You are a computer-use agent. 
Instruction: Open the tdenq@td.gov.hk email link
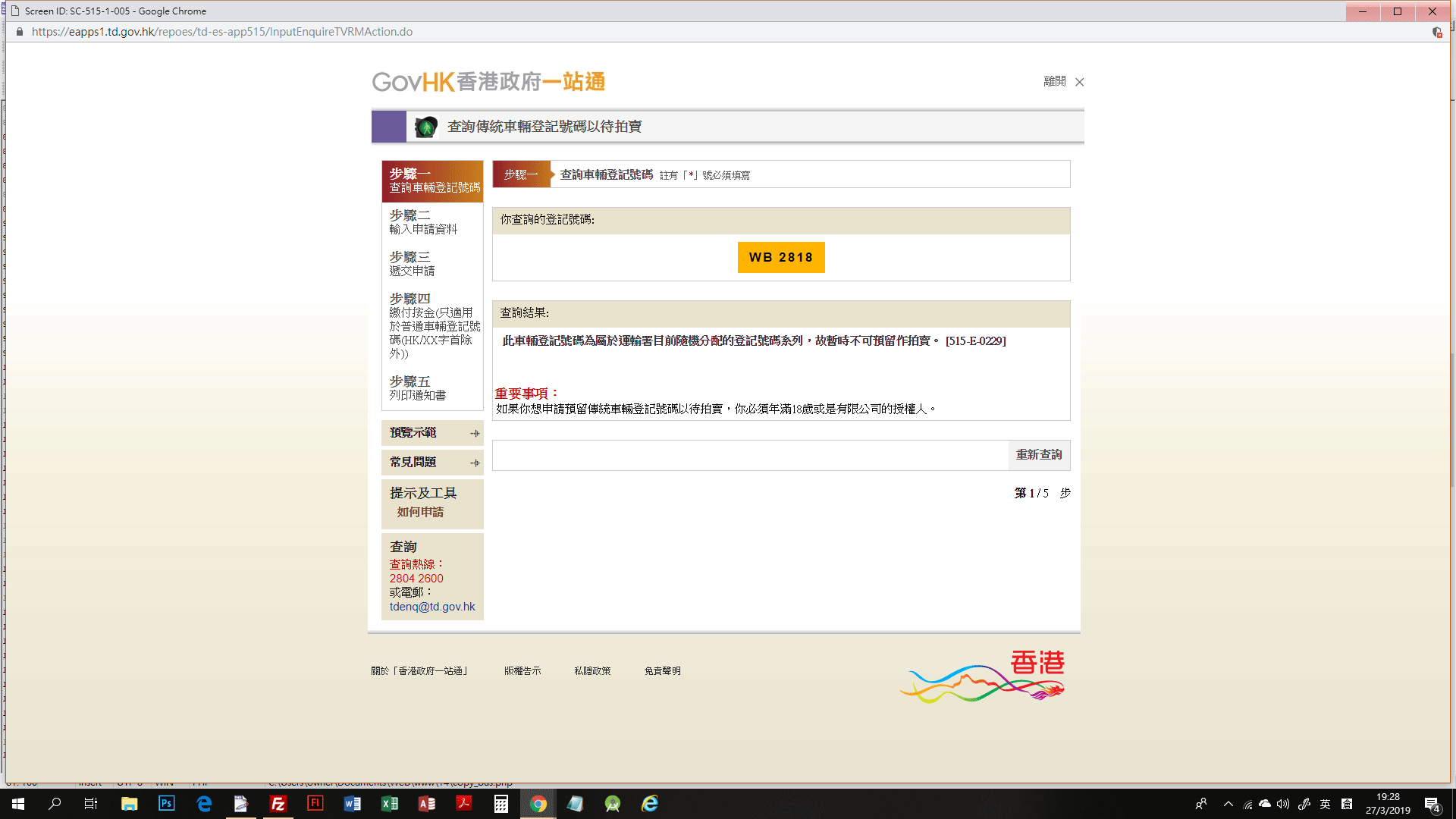click(432, 607)
